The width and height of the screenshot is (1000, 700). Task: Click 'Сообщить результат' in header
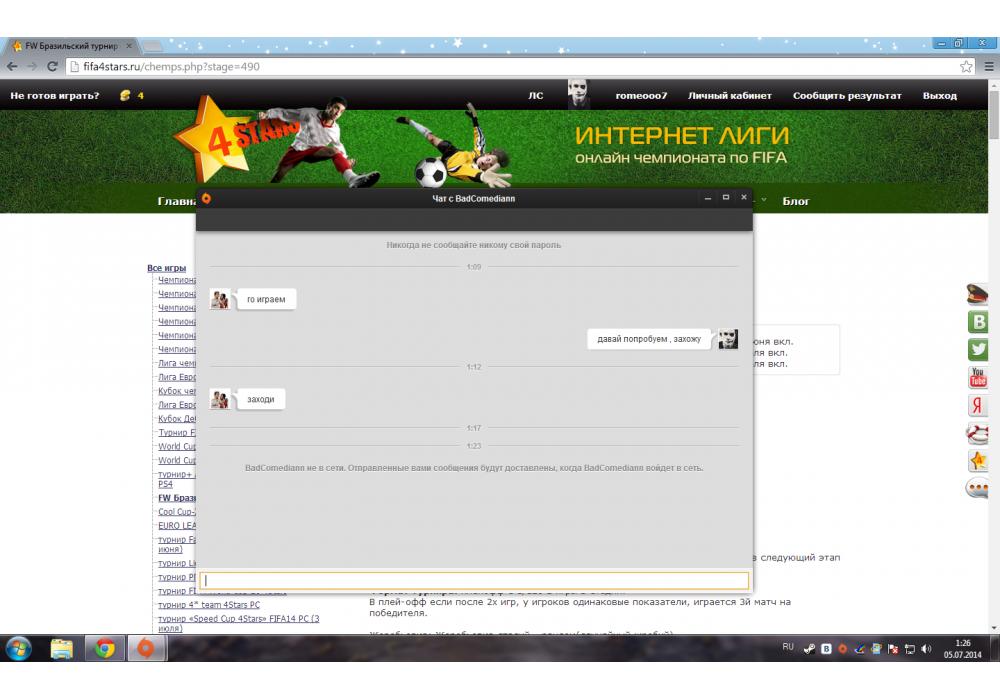click(x=847, y=96)
